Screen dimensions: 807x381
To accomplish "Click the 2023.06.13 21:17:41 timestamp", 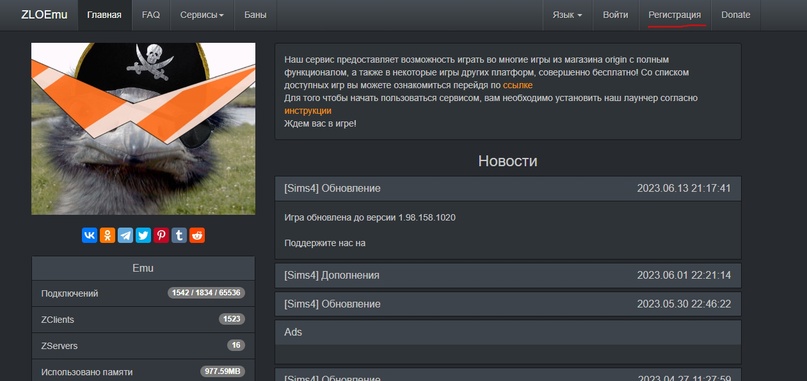I will (684, 188).
